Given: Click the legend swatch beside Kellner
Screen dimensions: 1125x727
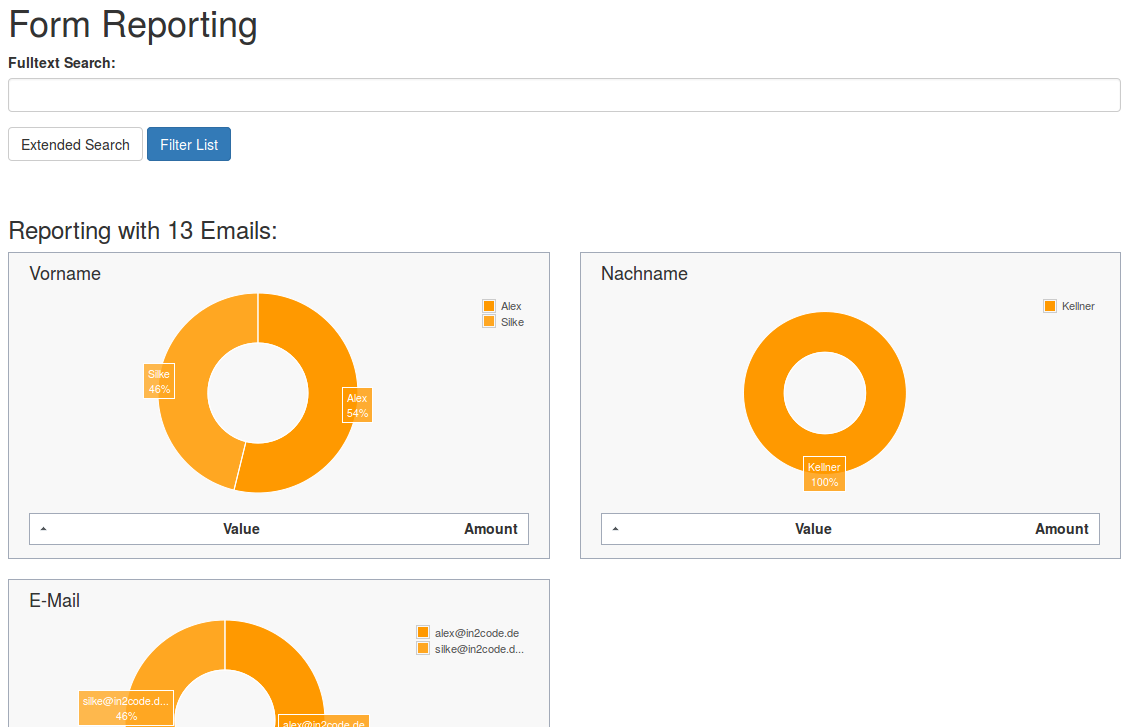Looking at the screenshot, I should 1050,306.
